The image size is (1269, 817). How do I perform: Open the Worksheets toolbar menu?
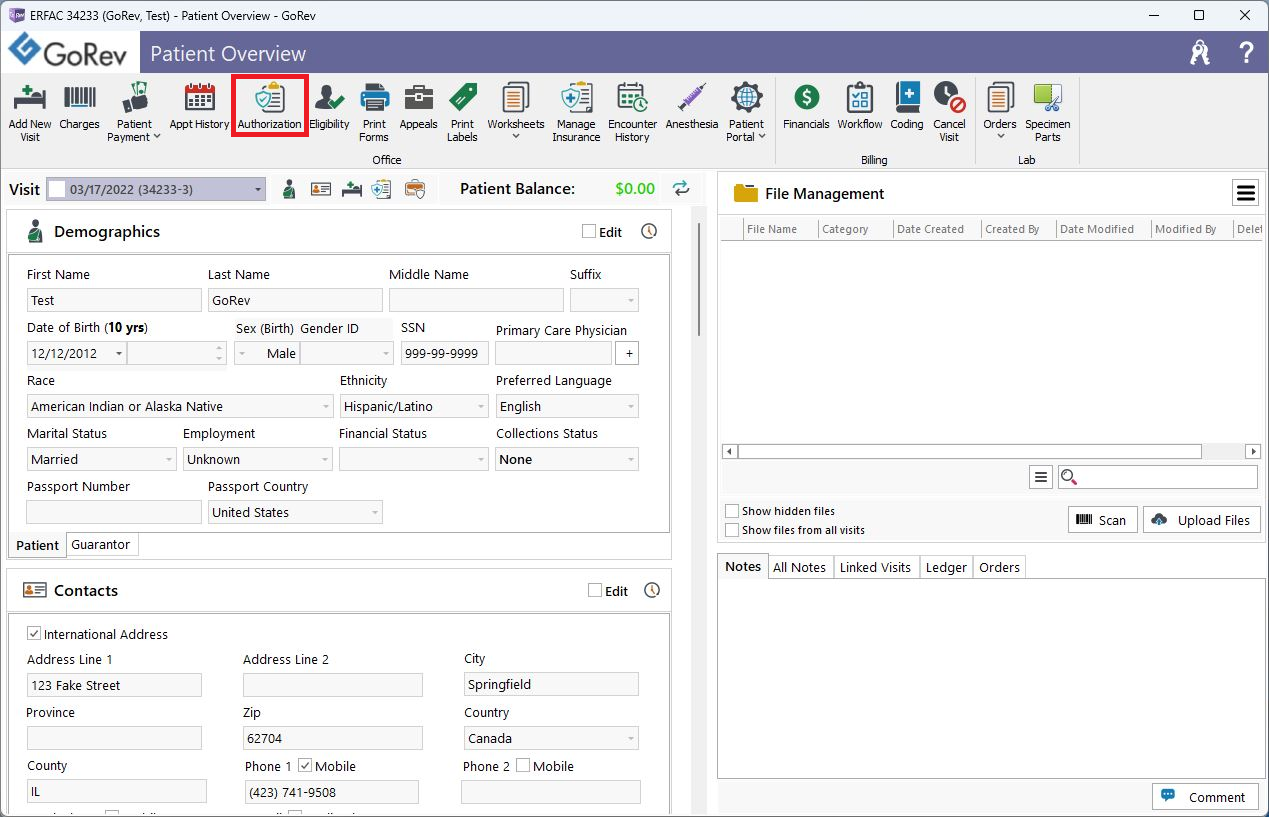click(x=516, y=112)
